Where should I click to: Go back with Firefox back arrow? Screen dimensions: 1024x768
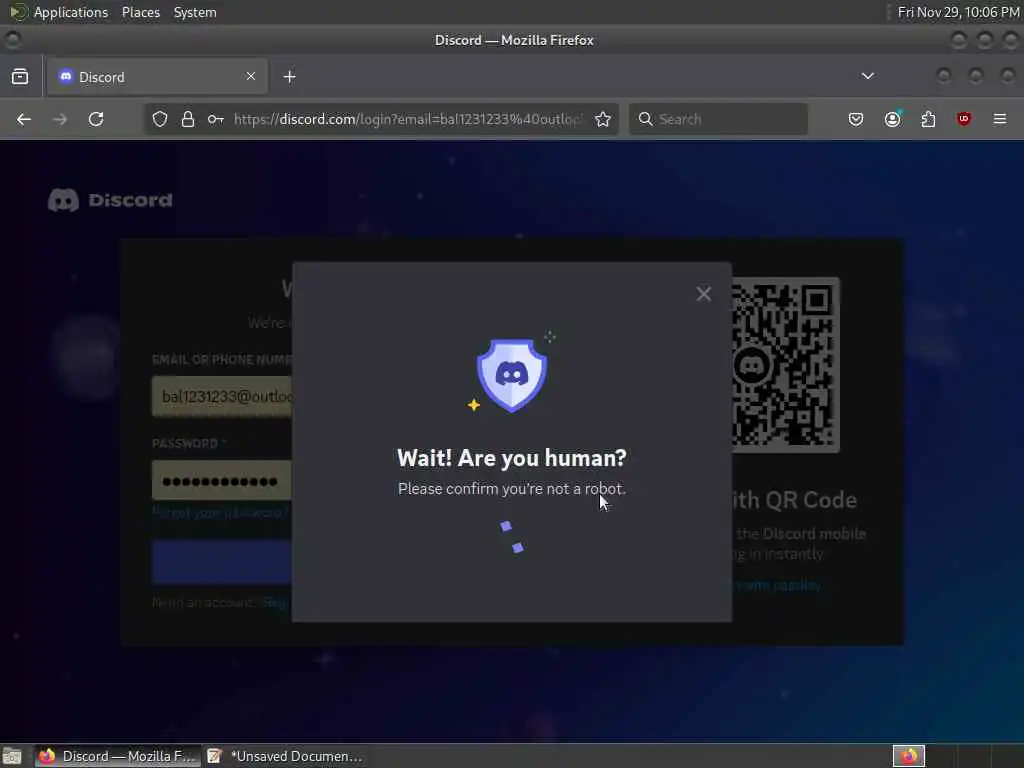click(24, 119)
